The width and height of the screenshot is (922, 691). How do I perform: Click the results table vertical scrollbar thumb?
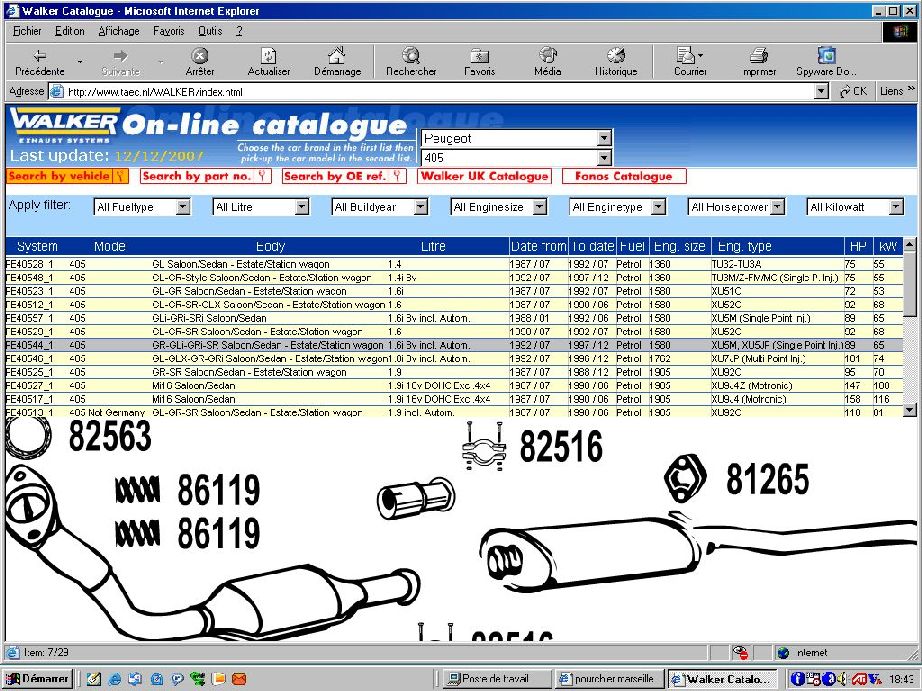click(x=909, y=284)
